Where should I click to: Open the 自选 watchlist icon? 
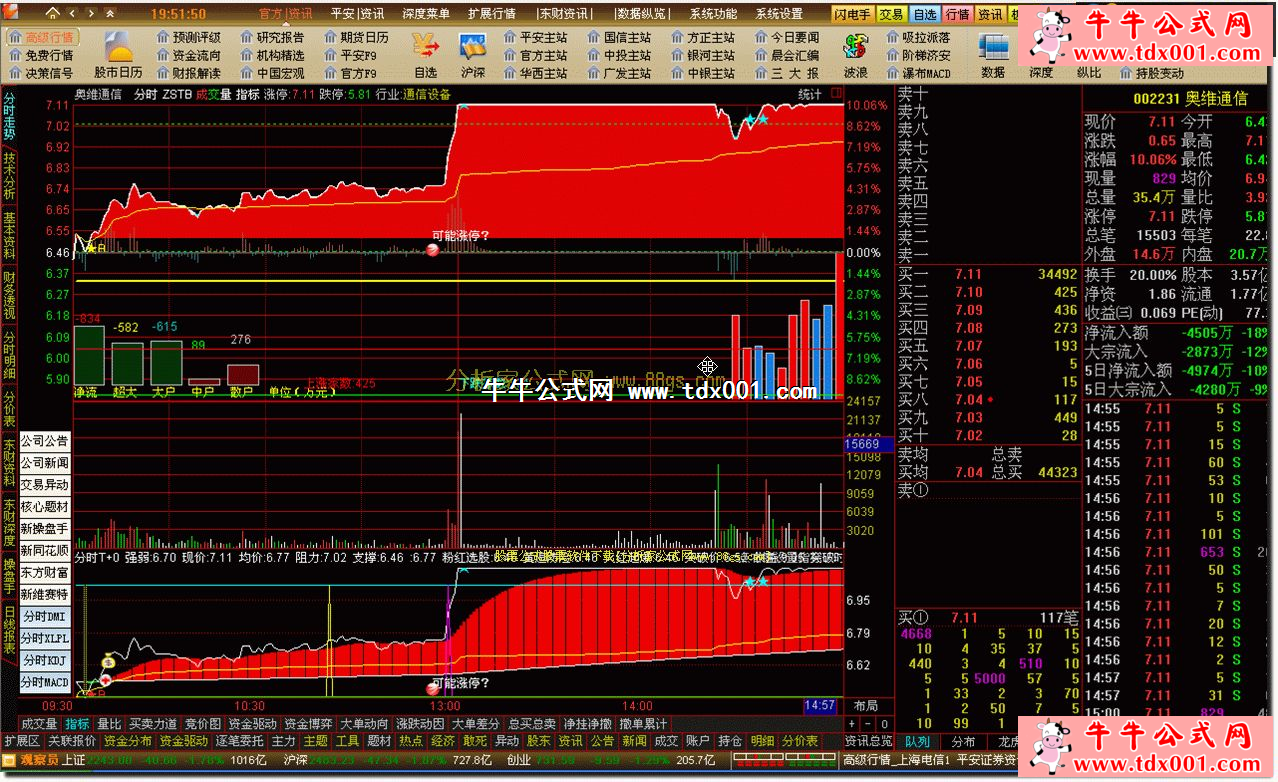(426, 54)
